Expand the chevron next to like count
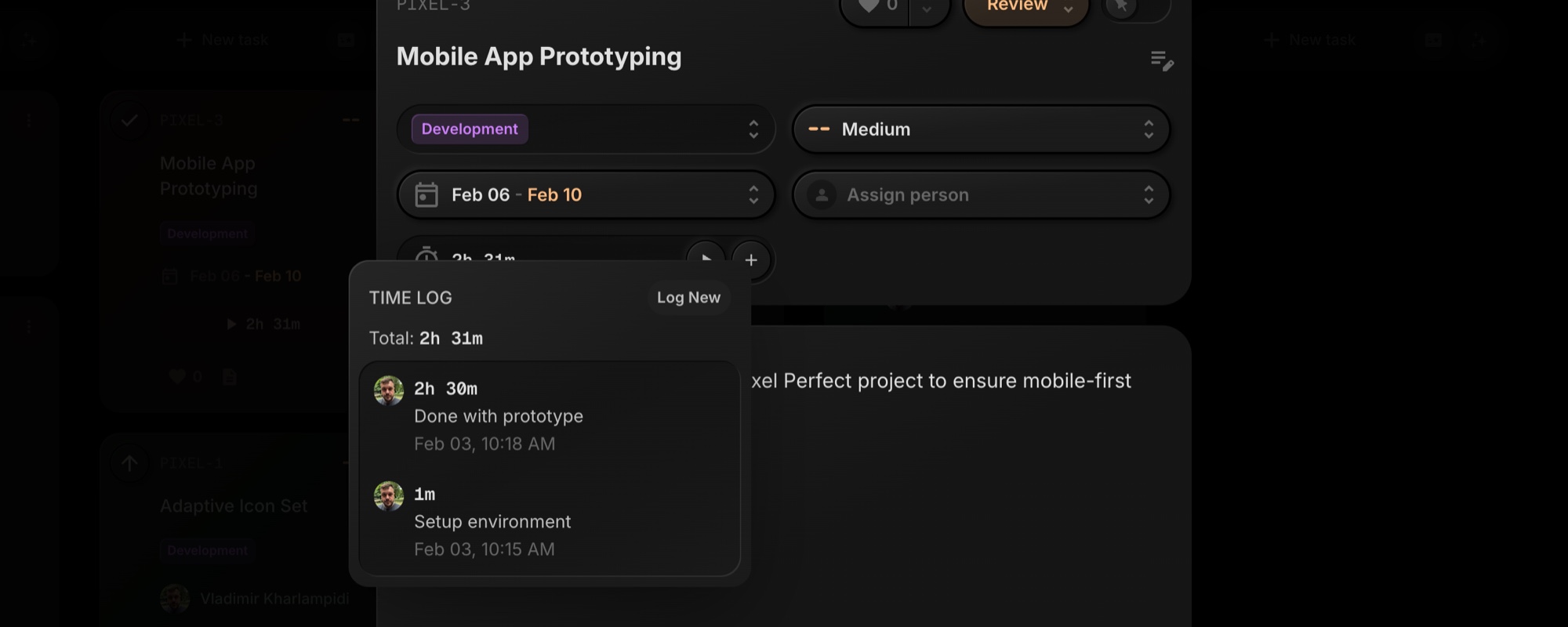Viewport: 1568px width, 627px height. point(927,8)
